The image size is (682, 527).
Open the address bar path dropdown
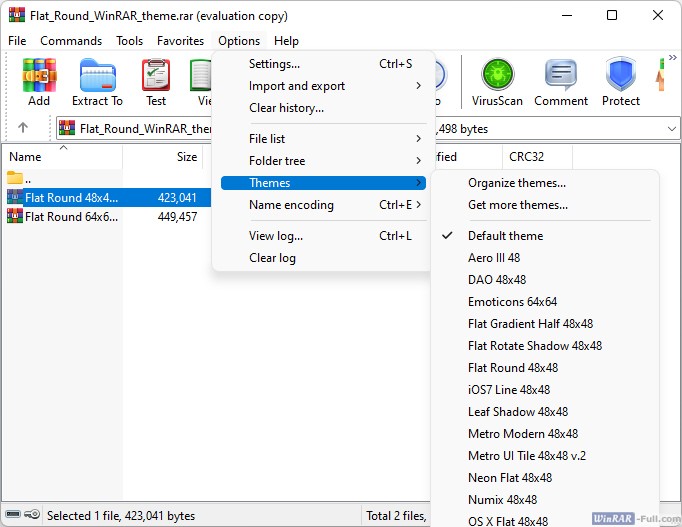coord(671,128)
